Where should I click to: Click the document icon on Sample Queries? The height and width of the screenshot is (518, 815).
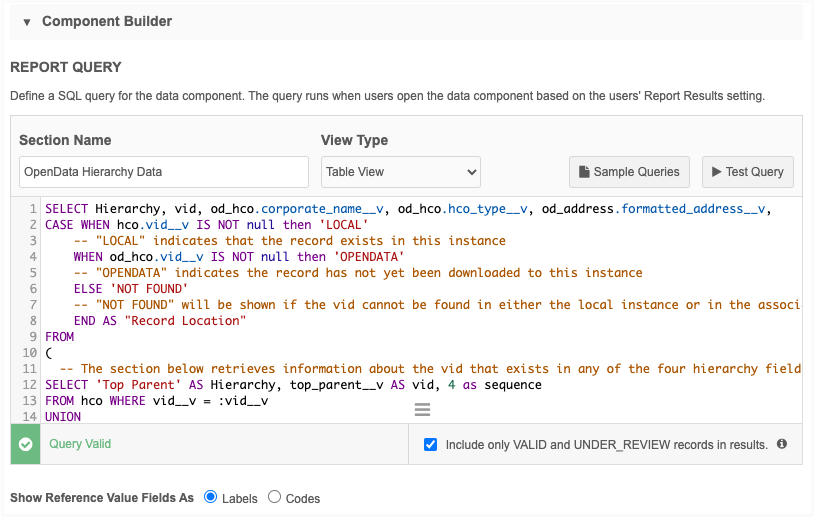pyautogui.click(x=585, y=172)
